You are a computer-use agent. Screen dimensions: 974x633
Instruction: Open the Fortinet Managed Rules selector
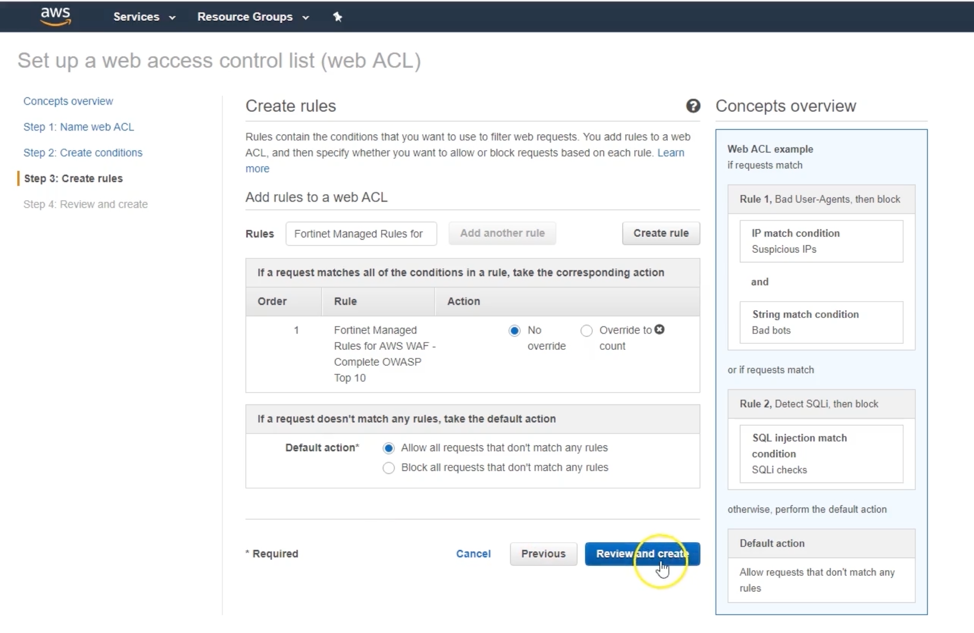(x=361, y=233)
